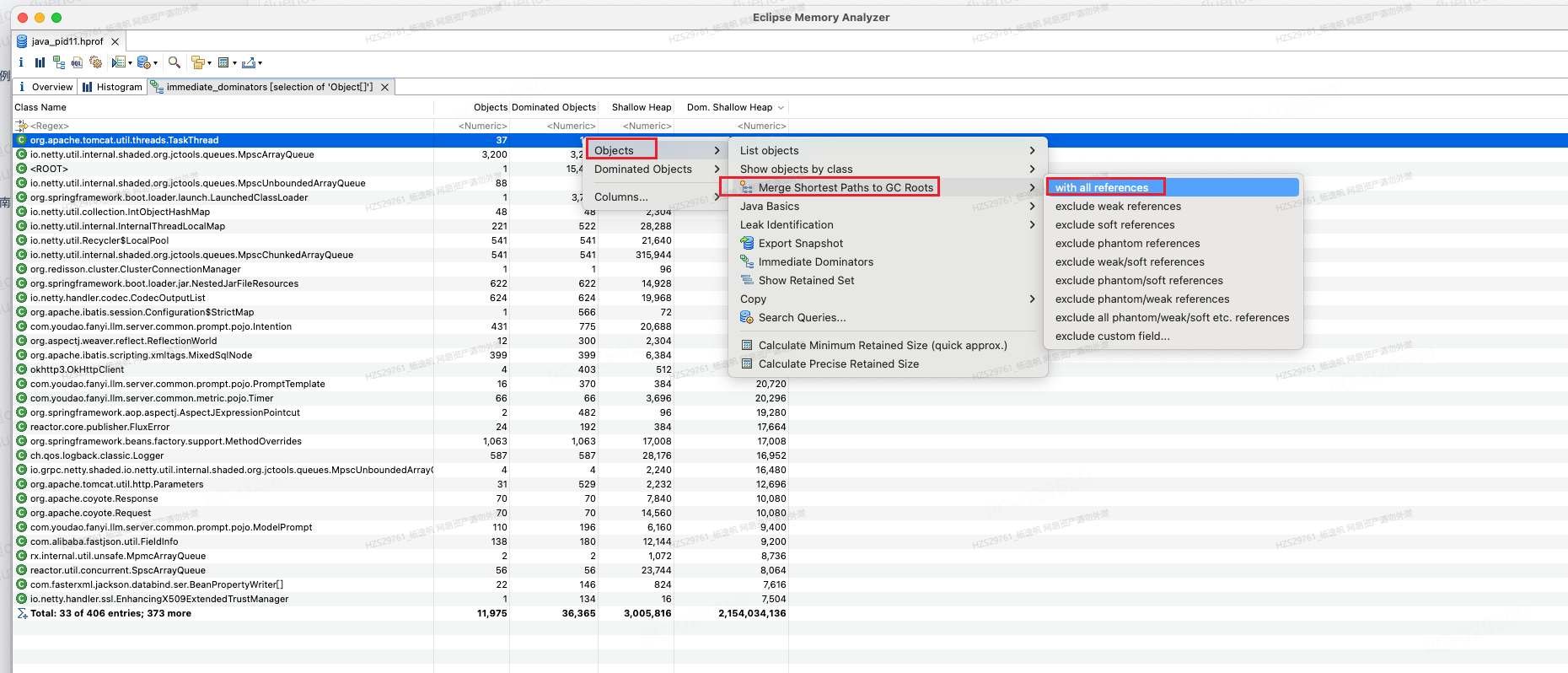
Task: Open the heap dump Overview toolbar icon
Action: click(x=21, y=62)
